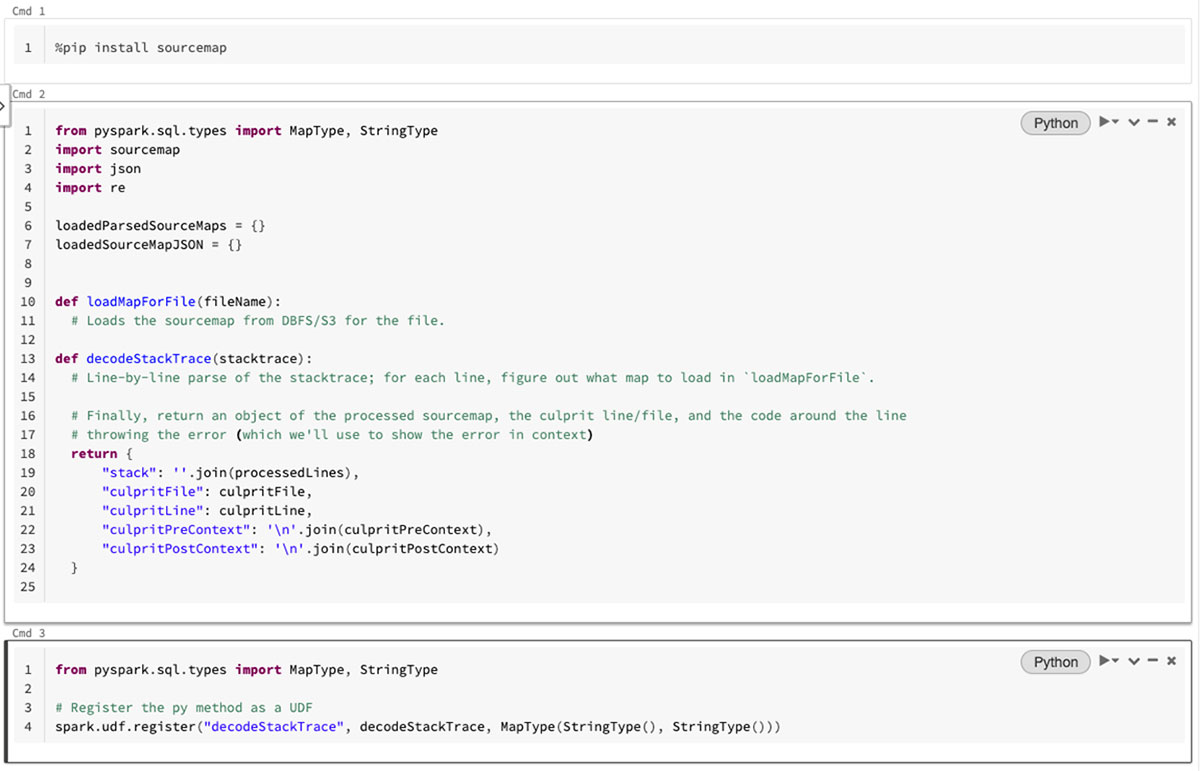This screenshot has height=771, width=1200.
Task: Delete the Cmd 2 cell with X icon
Action: (1171, 122)
